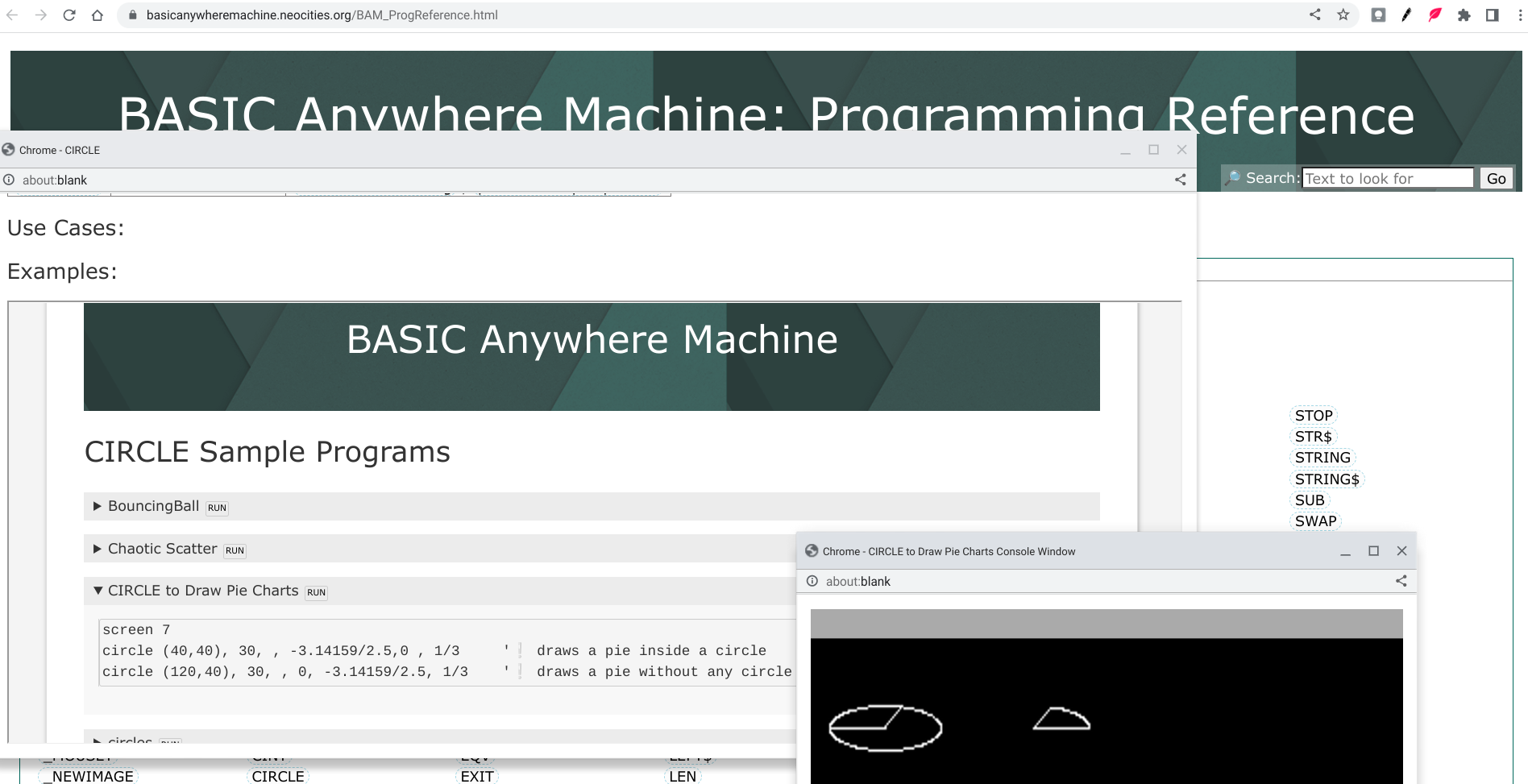Click info icon in CIRCLE window address bar
The image size is (1528, 784).
pyautogui.click(x=9, y=180)
